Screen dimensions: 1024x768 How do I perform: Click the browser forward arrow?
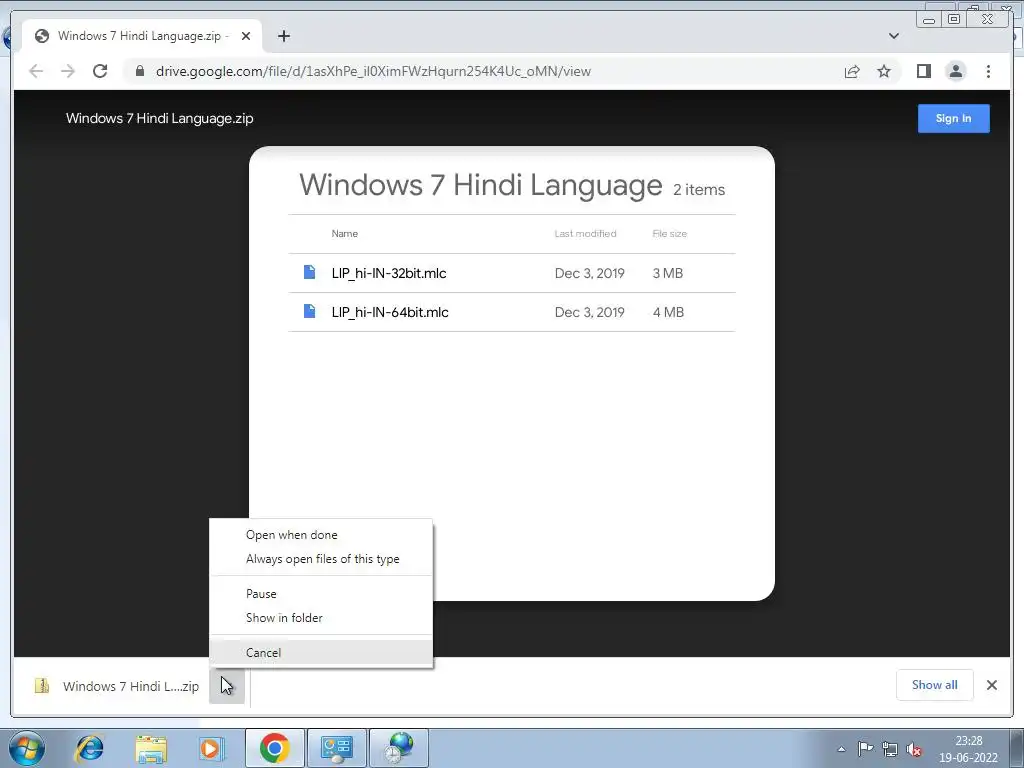[68, 71]
